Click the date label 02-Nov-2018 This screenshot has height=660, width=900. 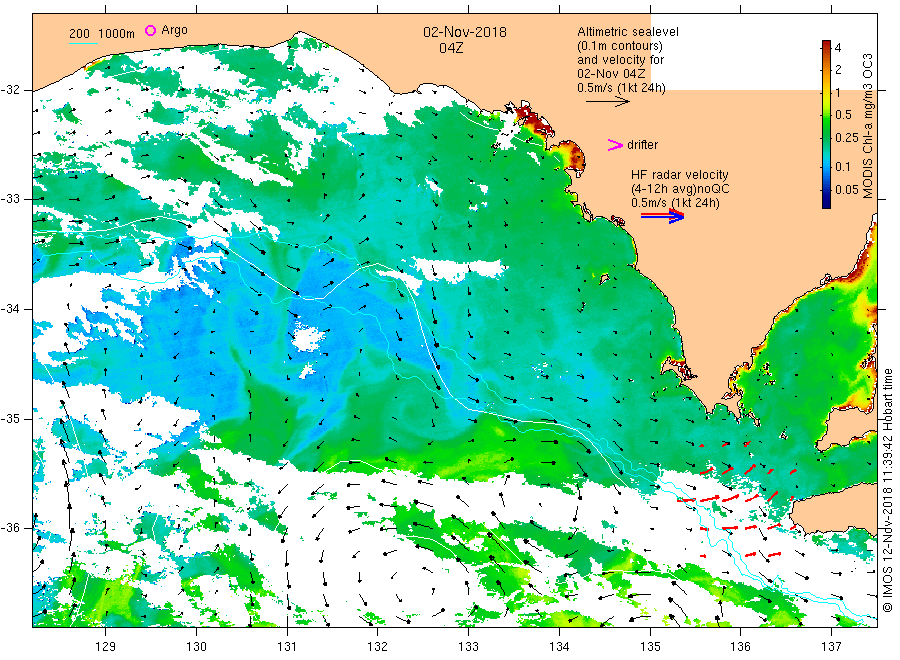click(x=465, y=32)
